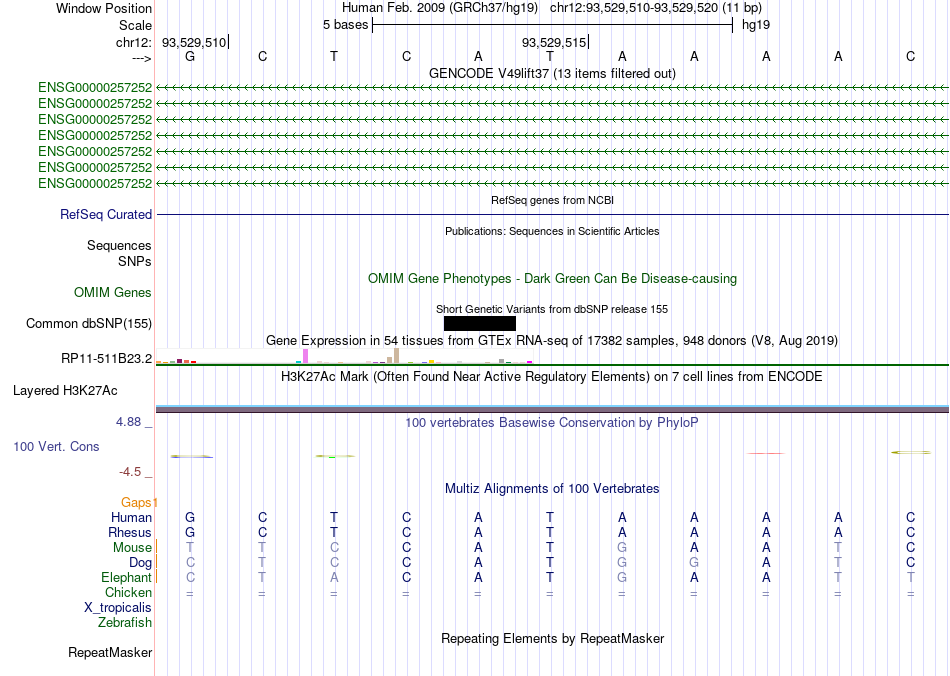Click the Window Position label
Screen dimensions: 950x676
click(104, 8)
